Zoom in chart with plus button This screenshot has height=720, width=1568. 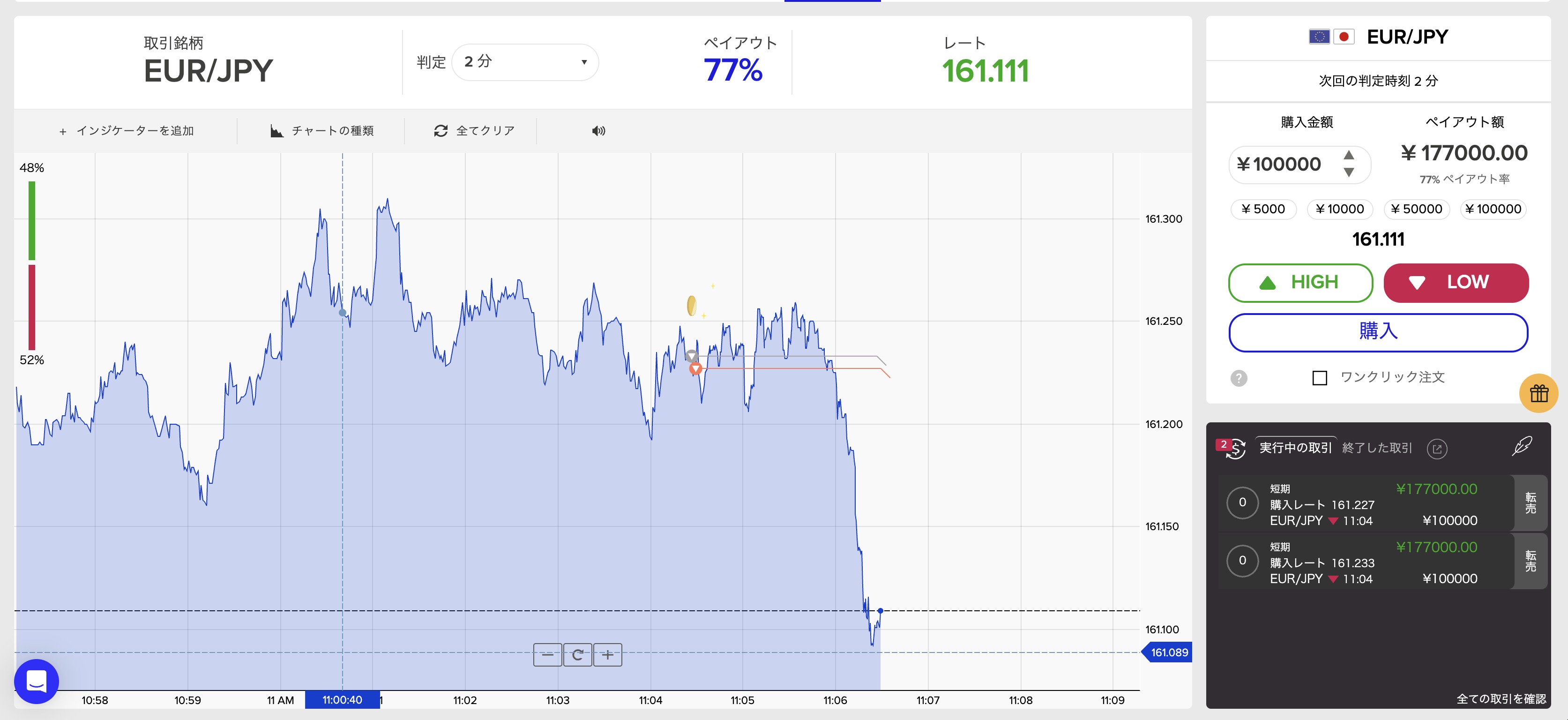coord(607,655)
